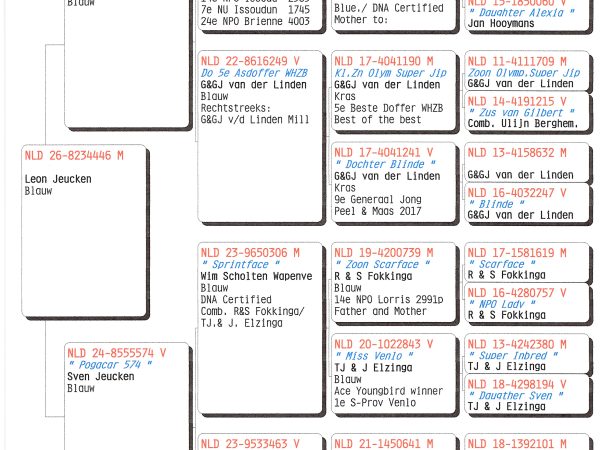
Task: Click ring number NLD 18-1392101 M
Action: coord(517,444)
